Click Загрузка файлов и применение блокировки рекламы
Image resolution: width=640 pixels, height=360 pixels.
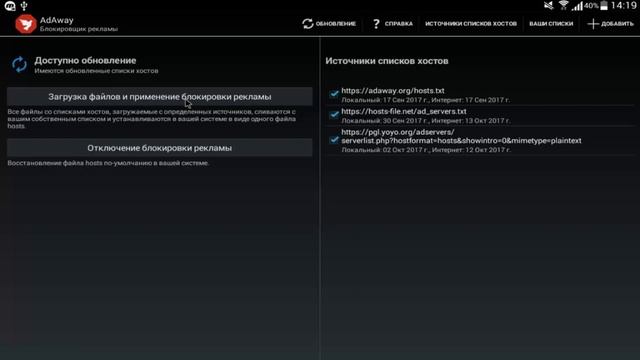coord(160,97)
